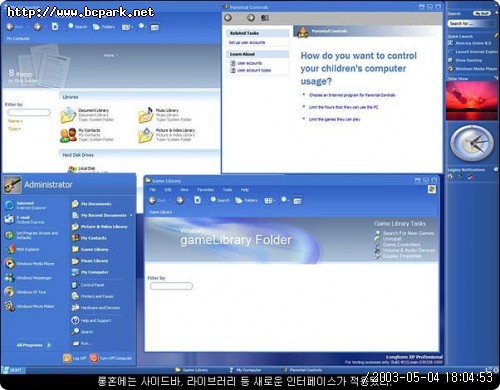500x390 pixels.
Task: Open Music Library icon in My Computer window
Action: click(x=165, y=115)
